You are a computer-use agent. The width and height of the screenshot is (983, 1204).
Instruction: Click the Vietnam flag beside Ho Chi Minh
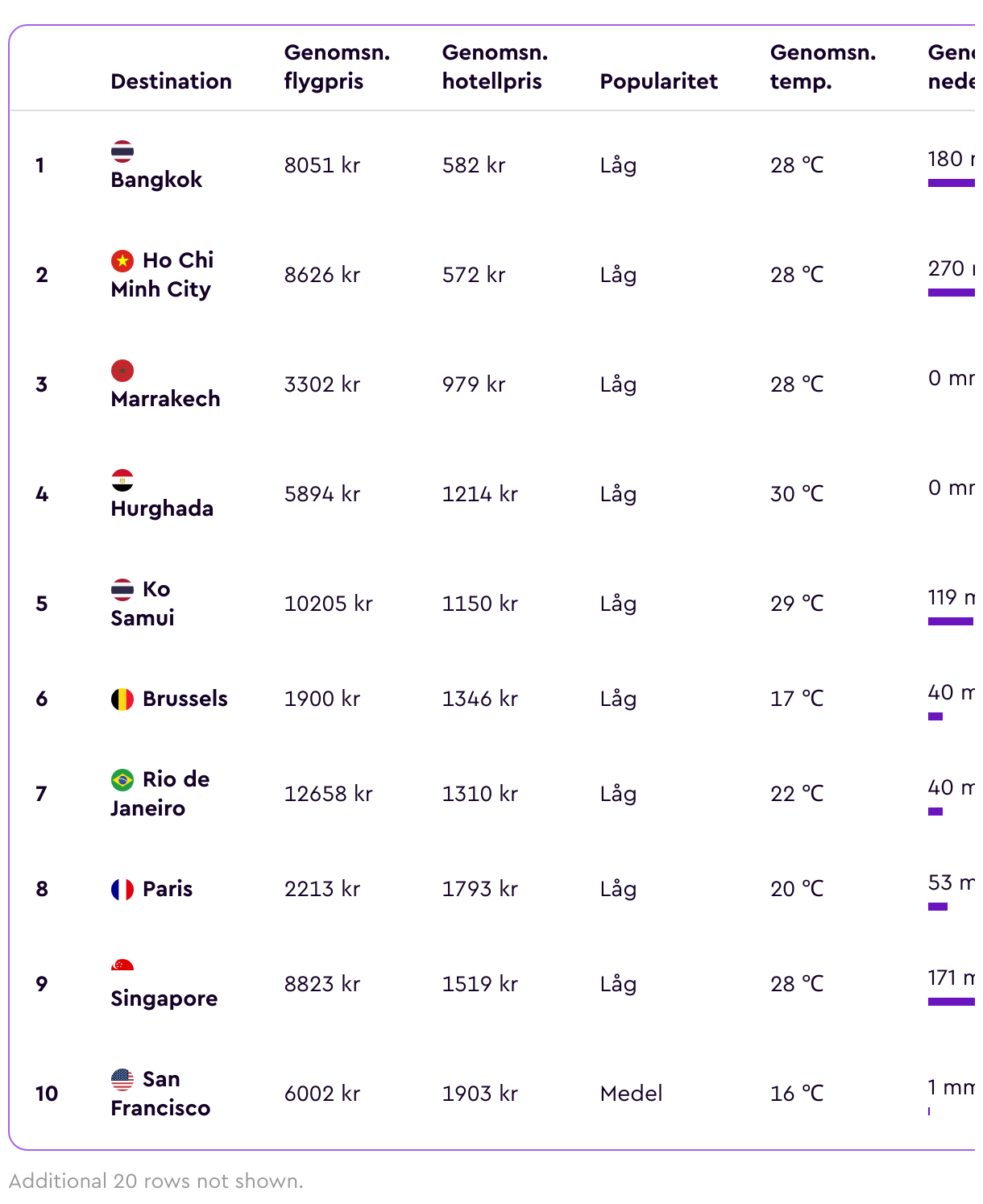tap(122, 260)
